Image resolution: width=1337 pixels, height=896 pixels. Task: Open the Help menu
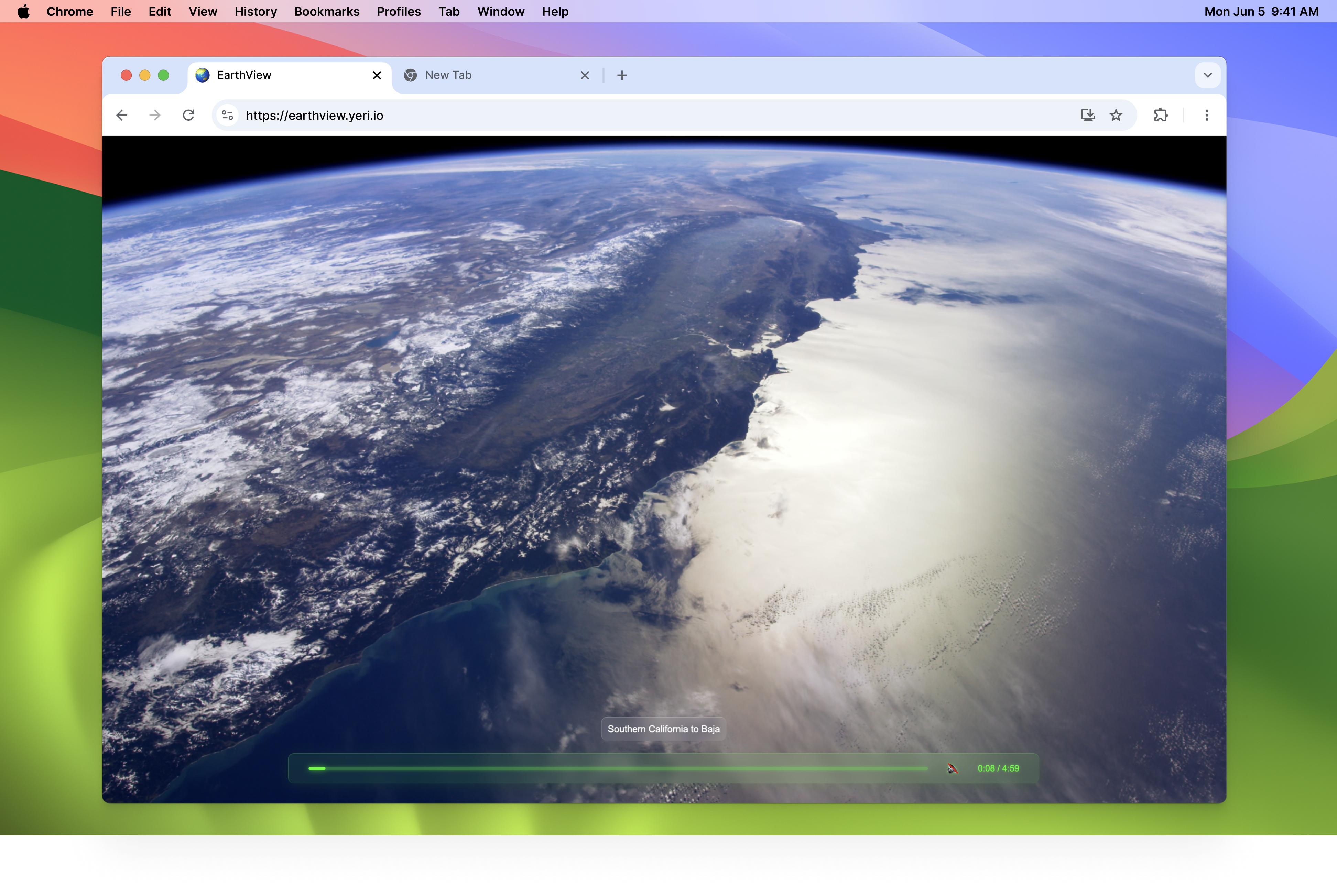[x=555, y=11]
